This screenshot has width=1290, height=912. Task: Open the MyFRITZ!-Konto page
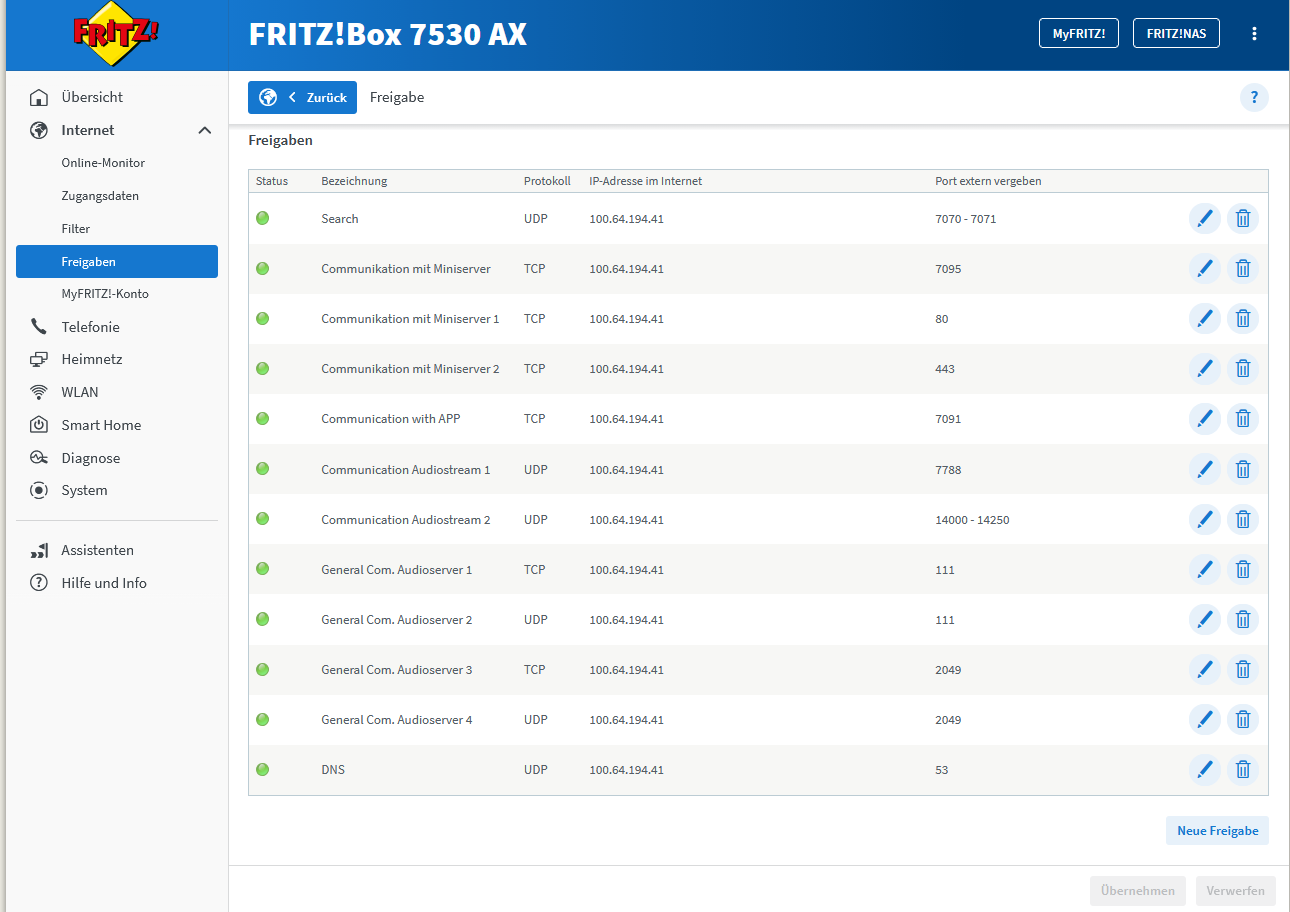point(105,294)
